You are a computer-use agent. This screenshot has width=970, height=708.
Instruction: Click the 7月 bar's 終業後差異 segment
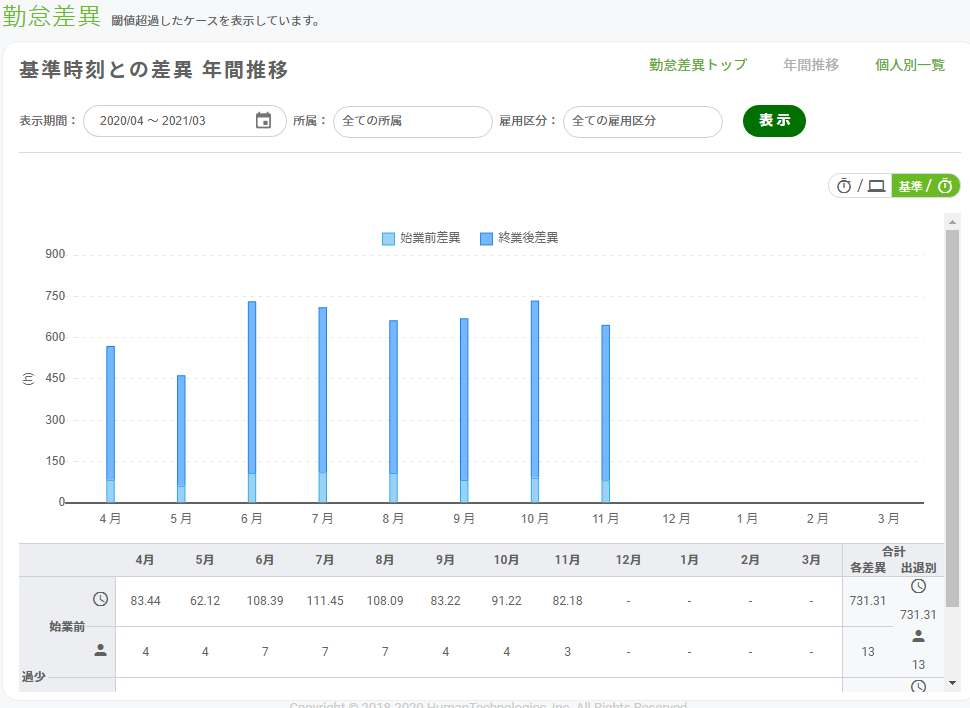click(323, 390)
